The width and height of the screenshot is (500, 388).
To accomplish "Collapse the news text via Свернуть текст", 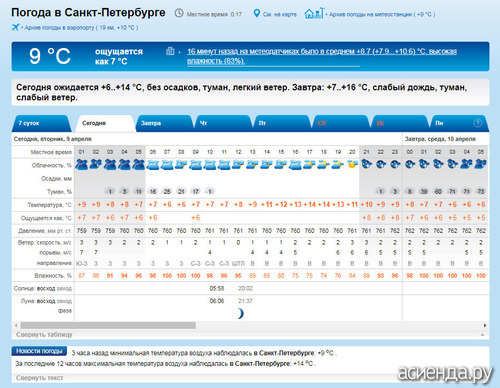I will (40, 378).
